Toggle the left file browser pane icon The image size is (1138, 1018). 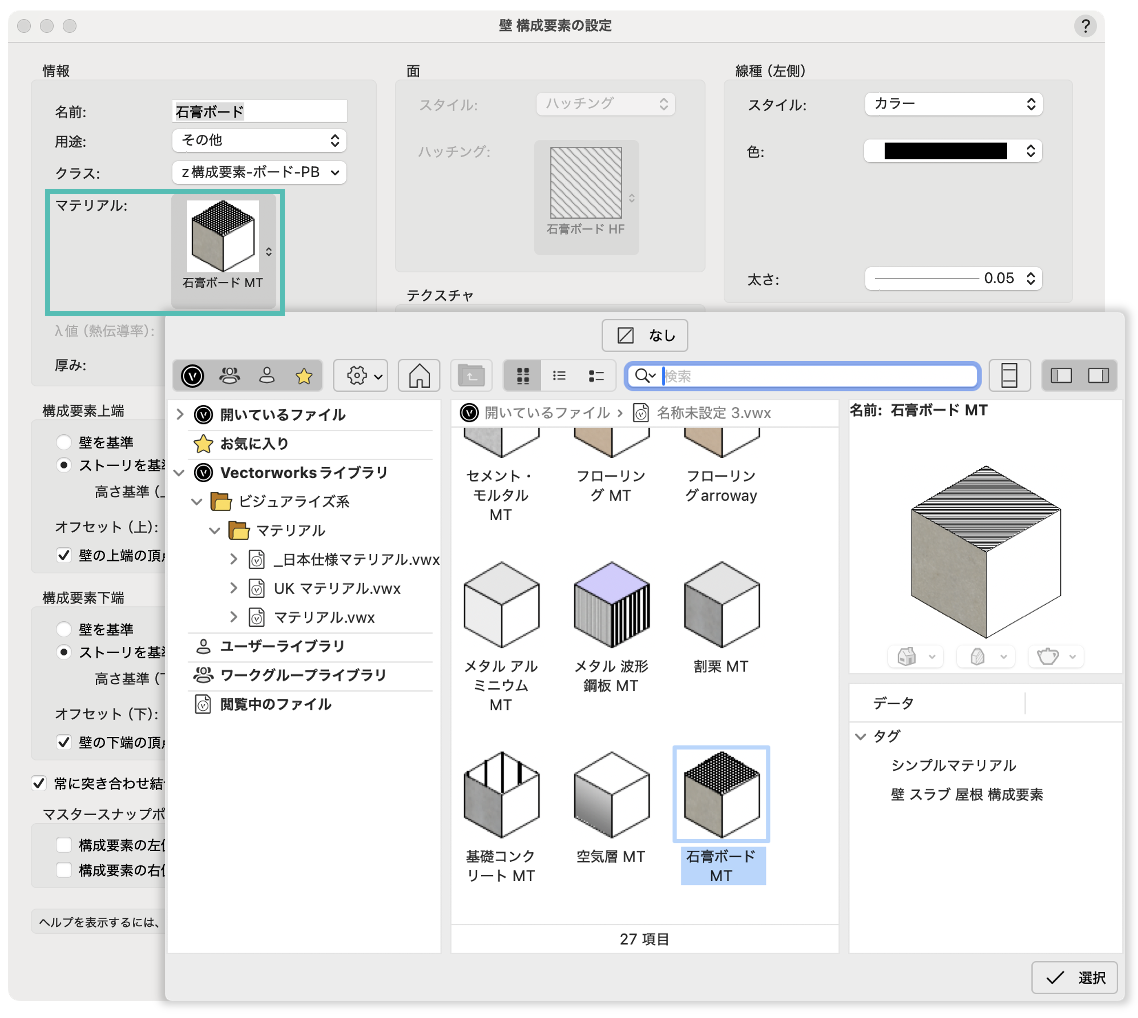[1062, 376]
